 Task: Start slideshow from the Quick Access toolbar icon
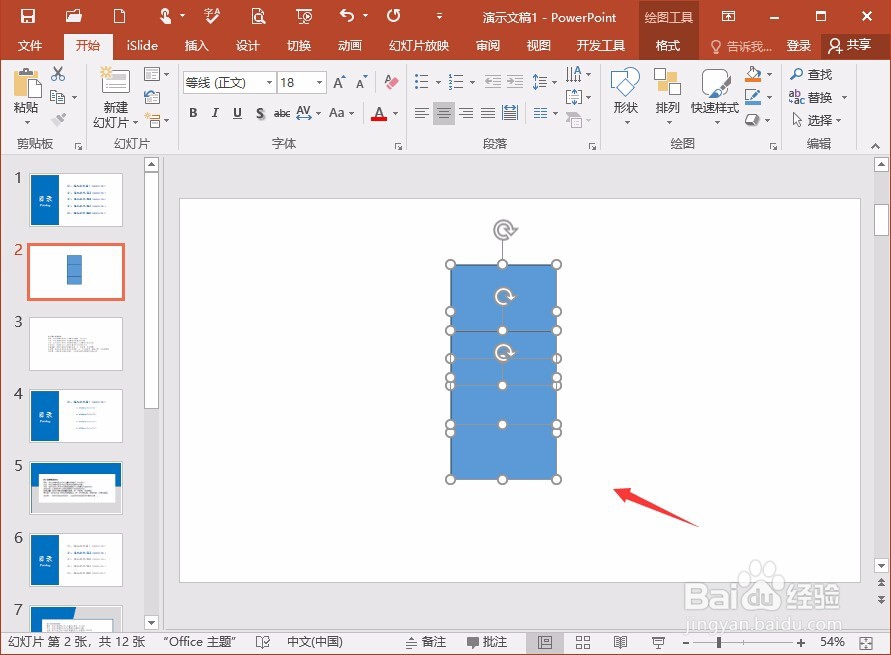point(305,16)
